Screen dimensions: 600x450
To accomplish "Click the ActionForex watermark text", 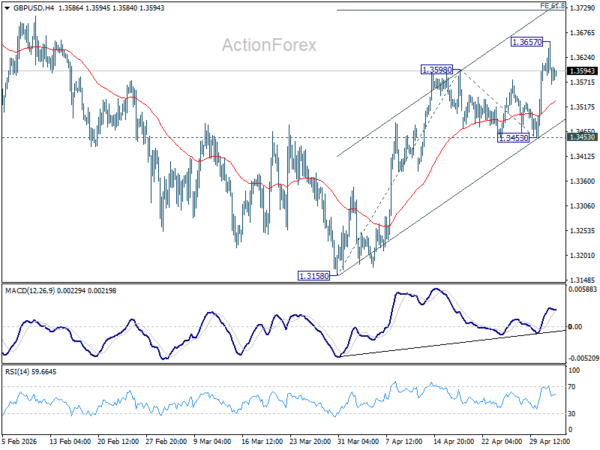I will click(x=269, y=45).
